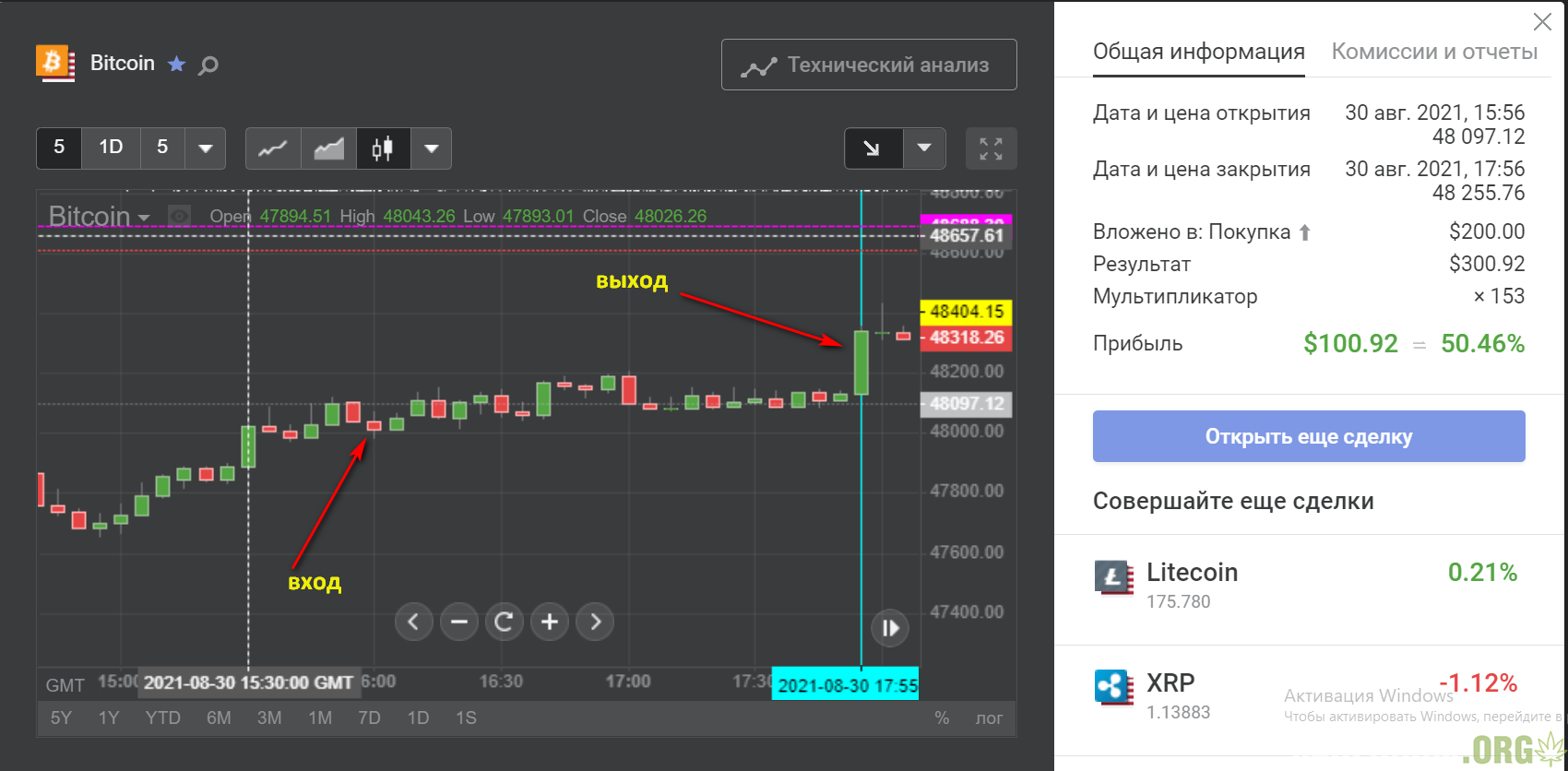Switch to line chart type
Image resolution: width=1568 pixels, height=771 pixels.
point(273,148)
